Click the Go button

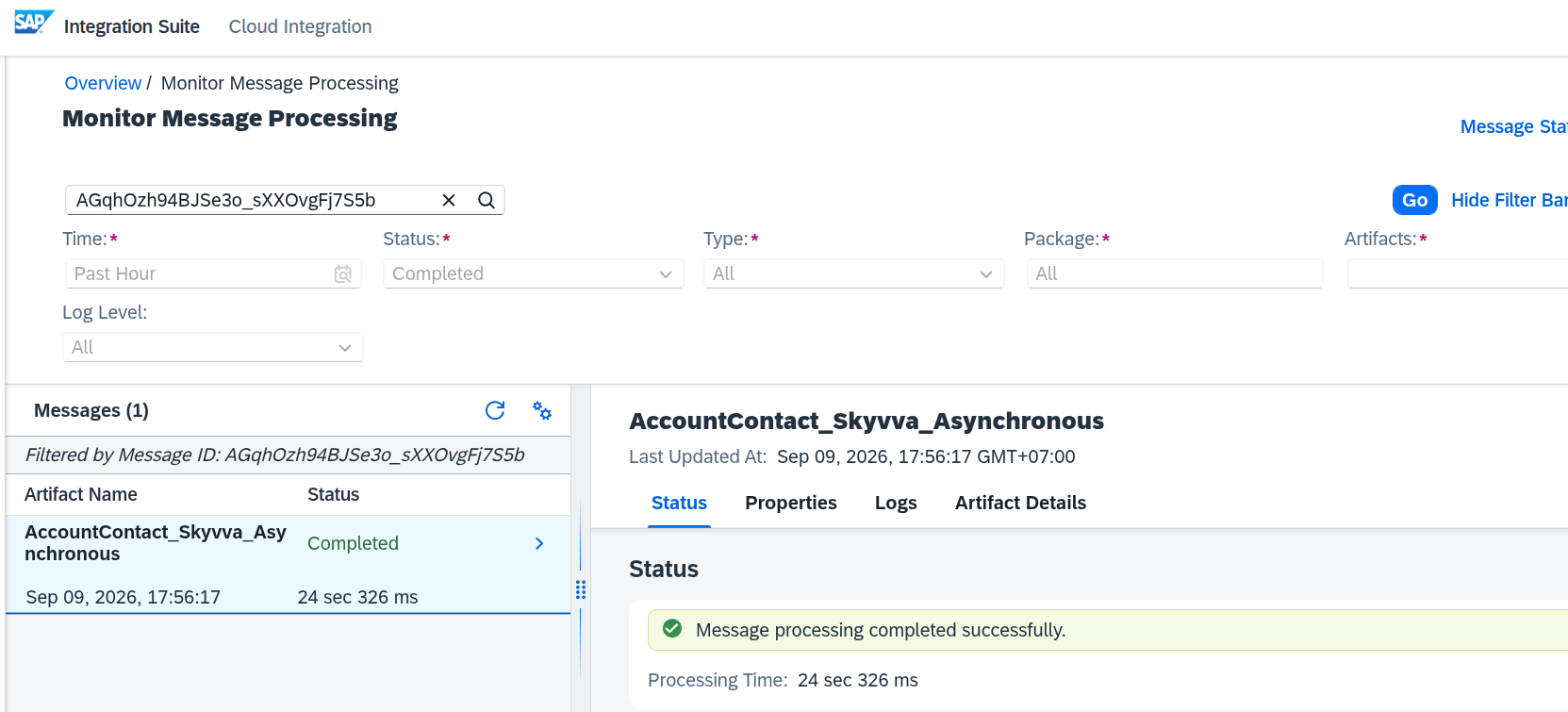(x=1414, y=200)
